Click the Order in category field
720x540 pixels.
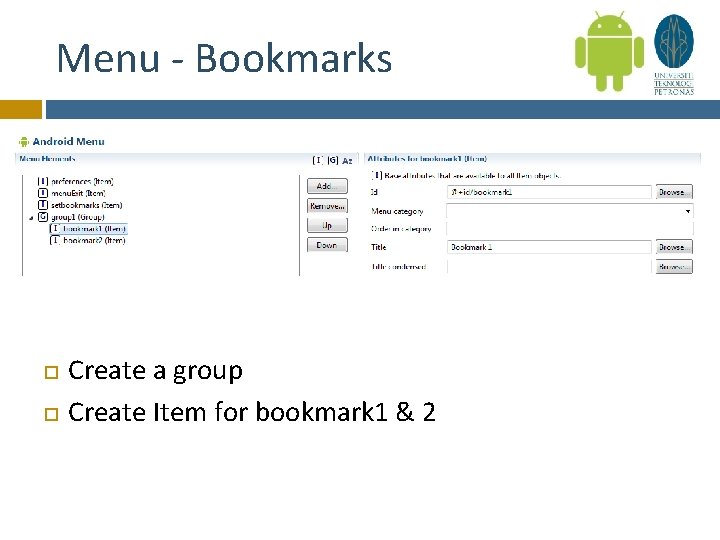(569, 229)
